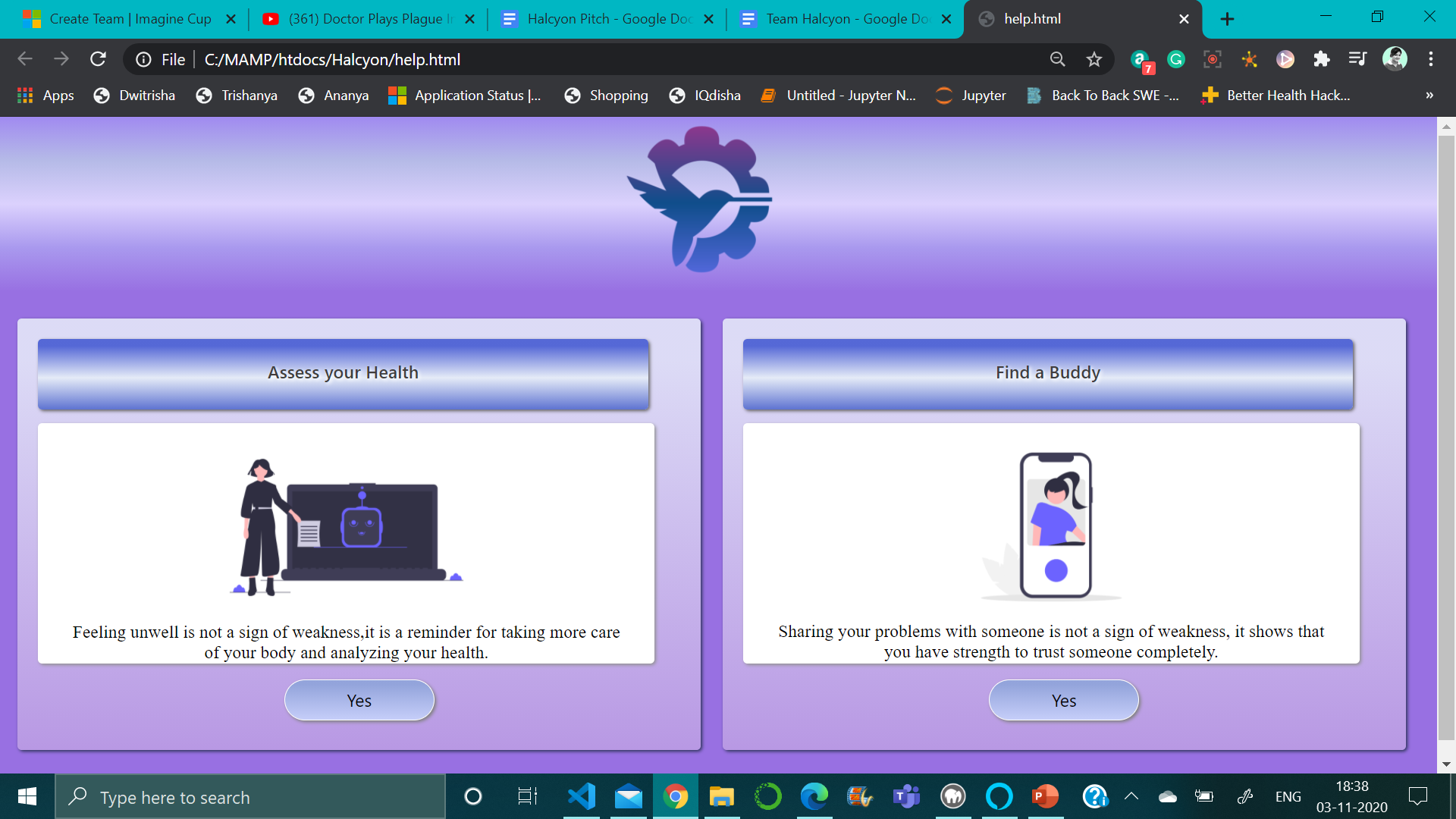
Task: Open the Apps bookmarks shortcut
Action: [x=45, y=96]
